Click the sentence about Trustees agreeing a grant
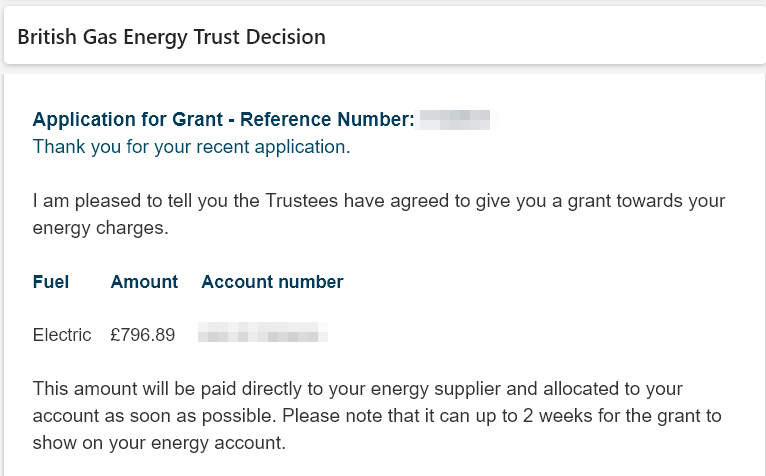Screen dimensions: 766x476 click(x=379, y=214)
